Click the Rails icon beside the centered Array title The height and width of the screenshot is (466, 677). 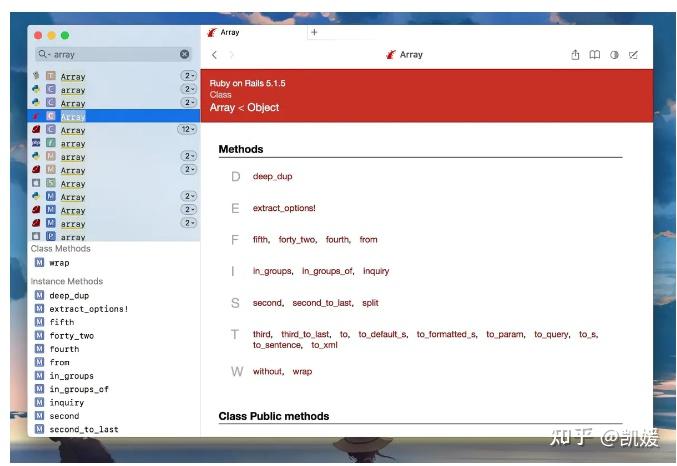pos(391,55)
